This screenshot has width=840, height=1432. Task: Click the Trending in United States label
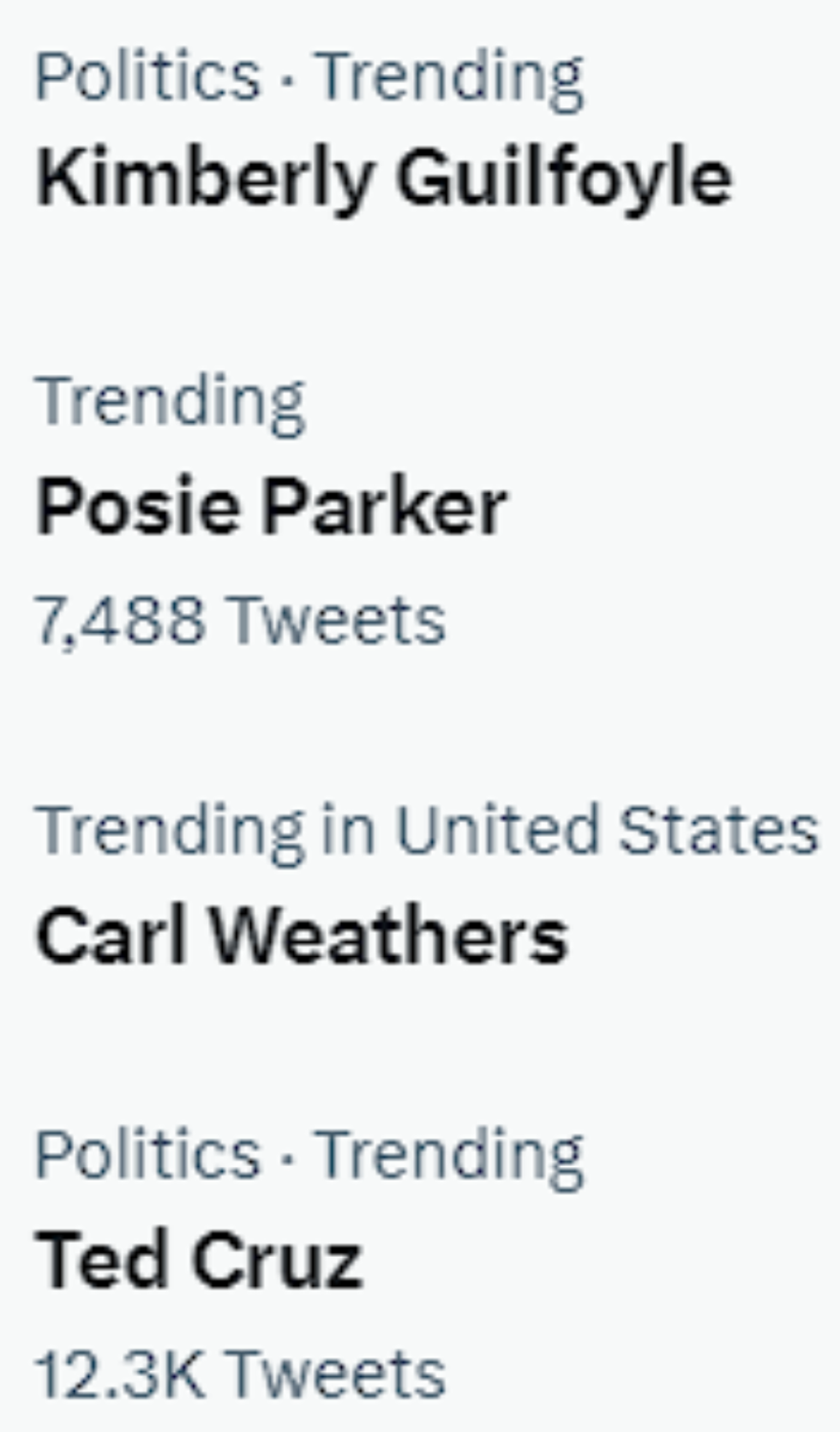426,830
